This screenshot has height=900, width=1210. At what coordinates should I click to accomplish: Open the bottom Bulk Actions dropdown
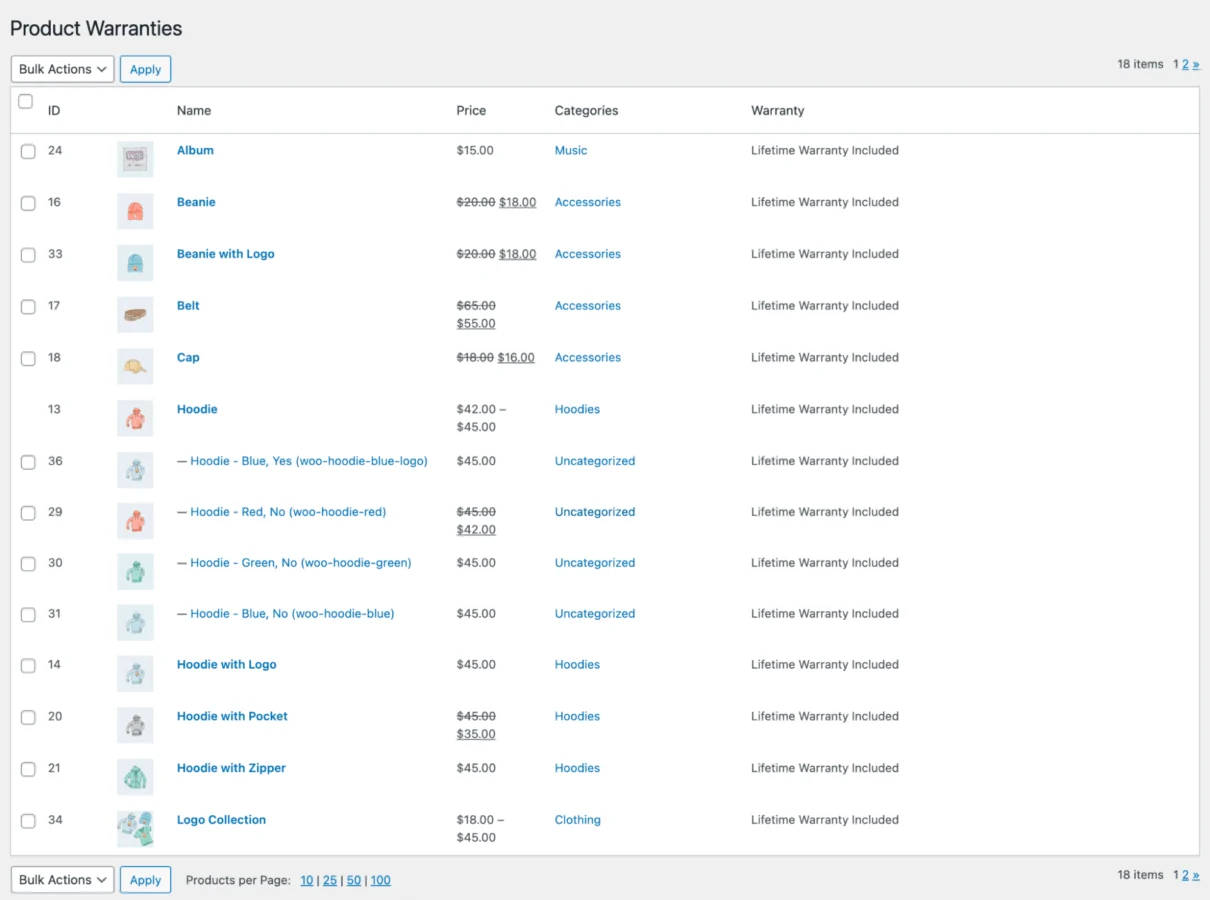[x=62, y=880]
